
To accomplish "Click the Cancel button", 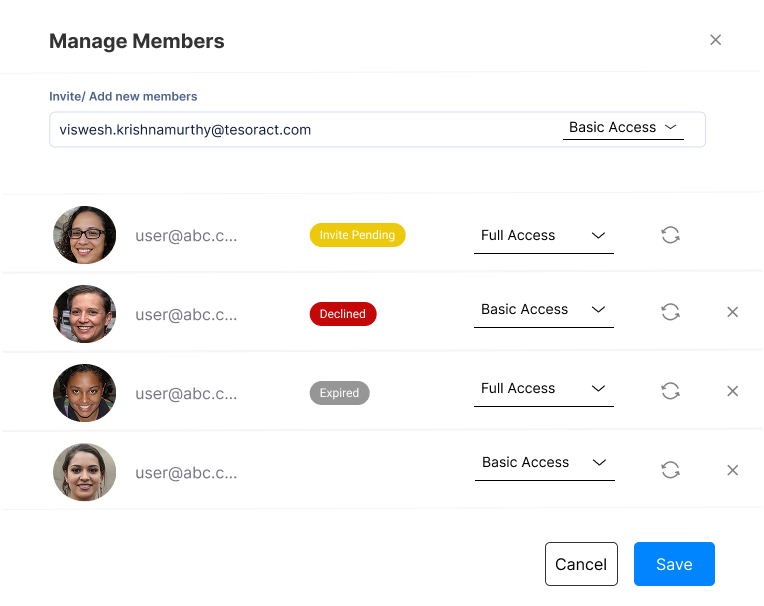I will pos(581,564).
